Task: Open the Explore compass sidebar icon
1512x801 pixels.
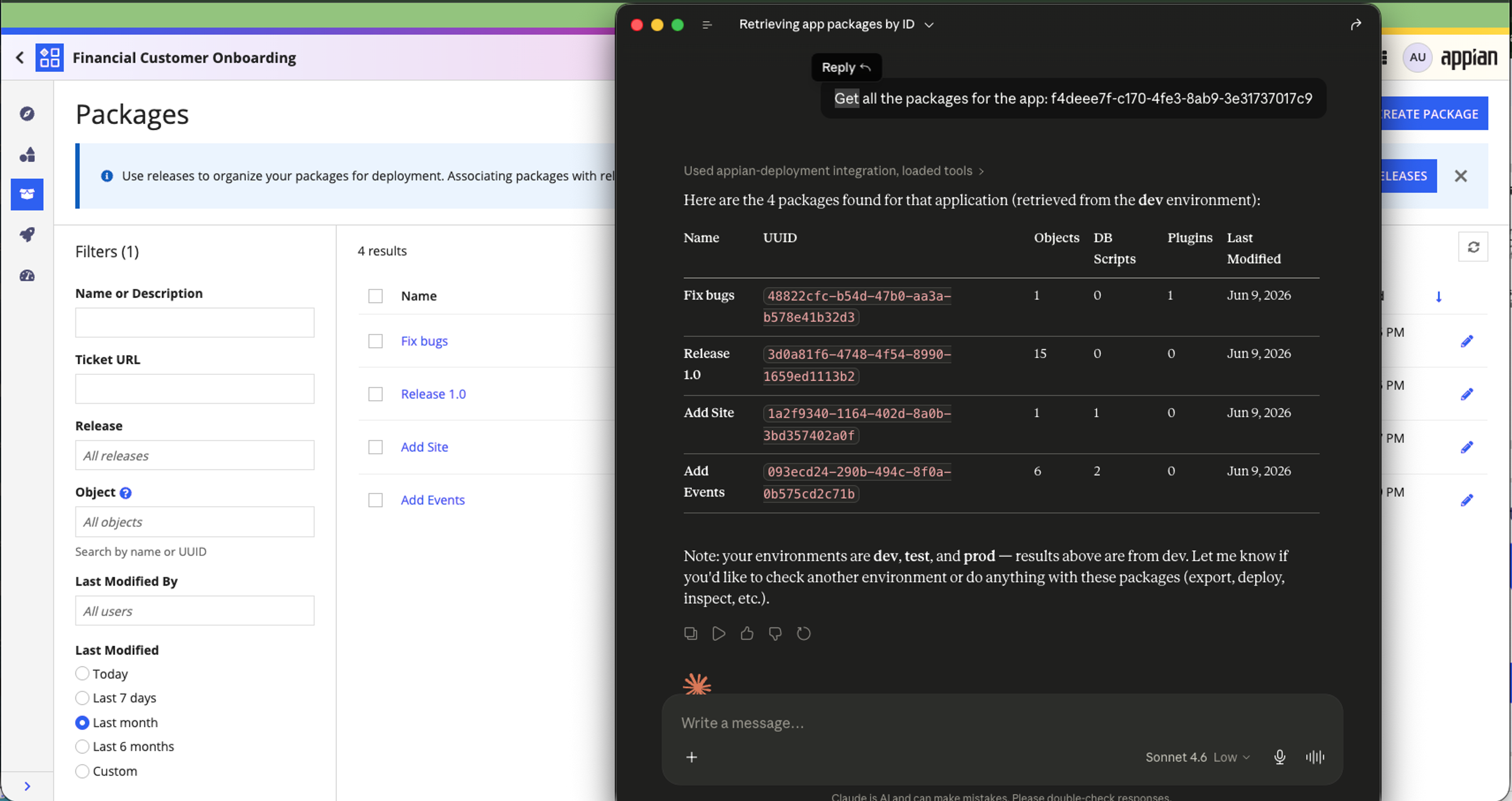Action: pyautogui.click(x=27, y=113)
